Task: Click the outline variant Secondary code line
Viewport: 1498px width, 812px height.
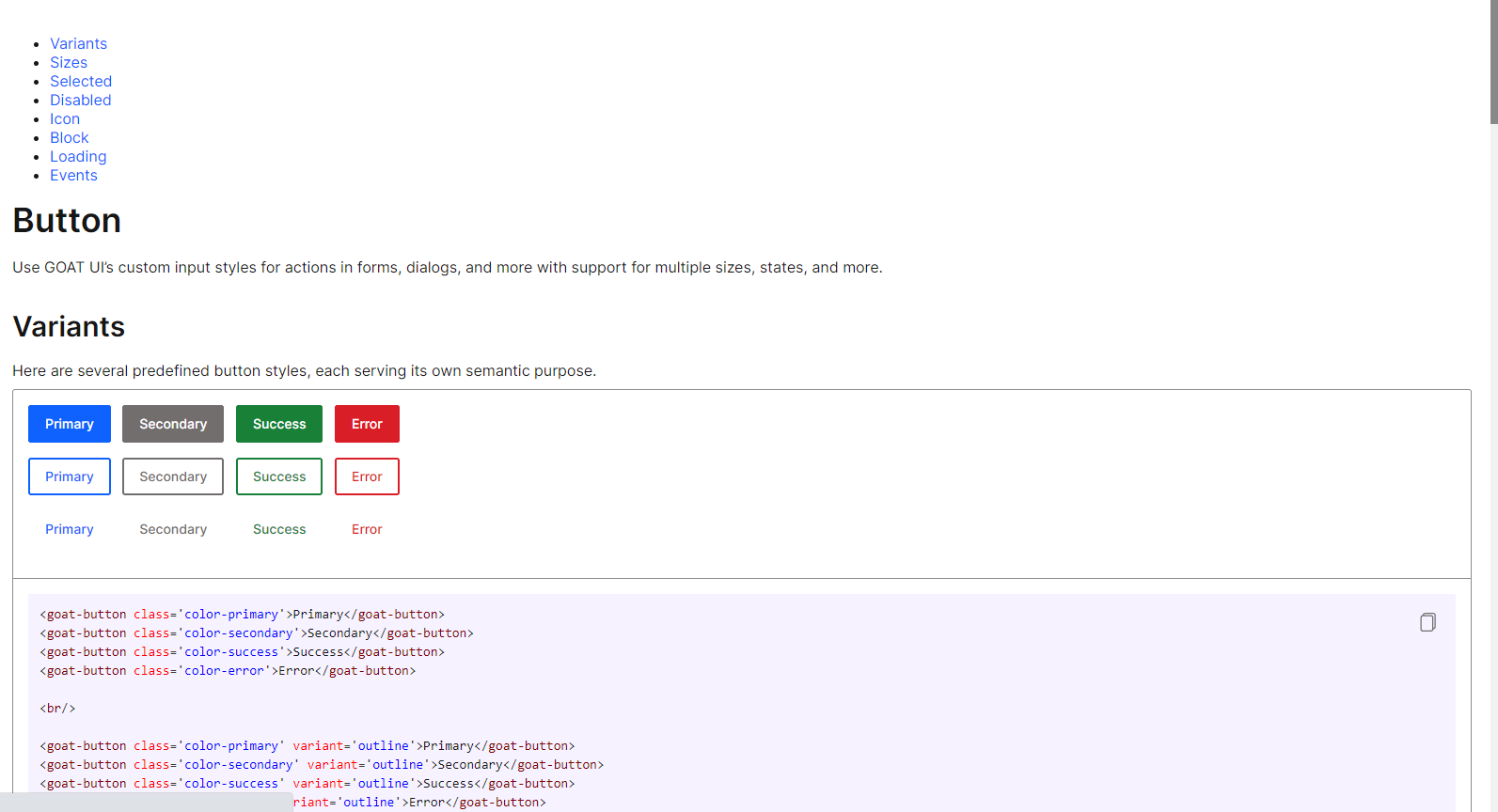Action: click(322, 765)
